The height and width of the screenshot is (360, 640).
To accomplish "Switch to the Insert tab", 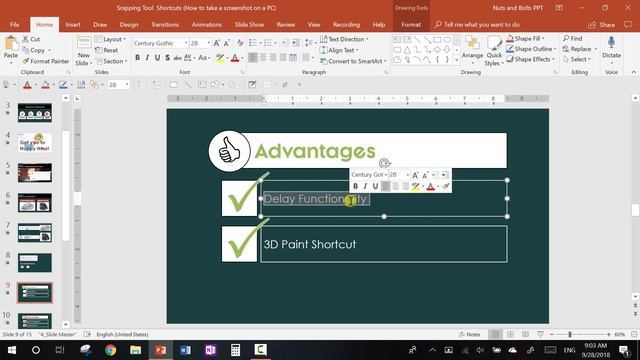I will [73, 24].
